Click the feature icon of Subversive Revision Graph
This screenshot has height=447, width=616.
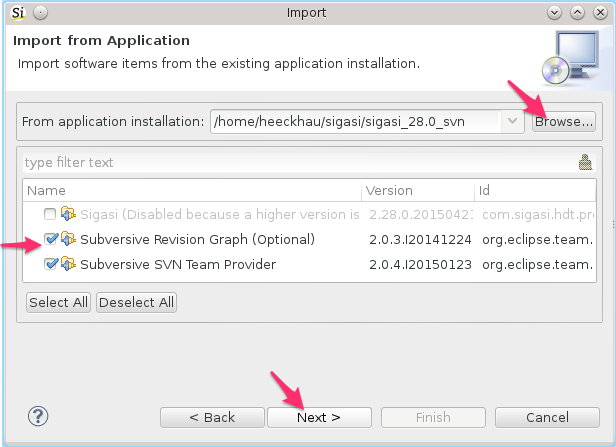[68, 239]
